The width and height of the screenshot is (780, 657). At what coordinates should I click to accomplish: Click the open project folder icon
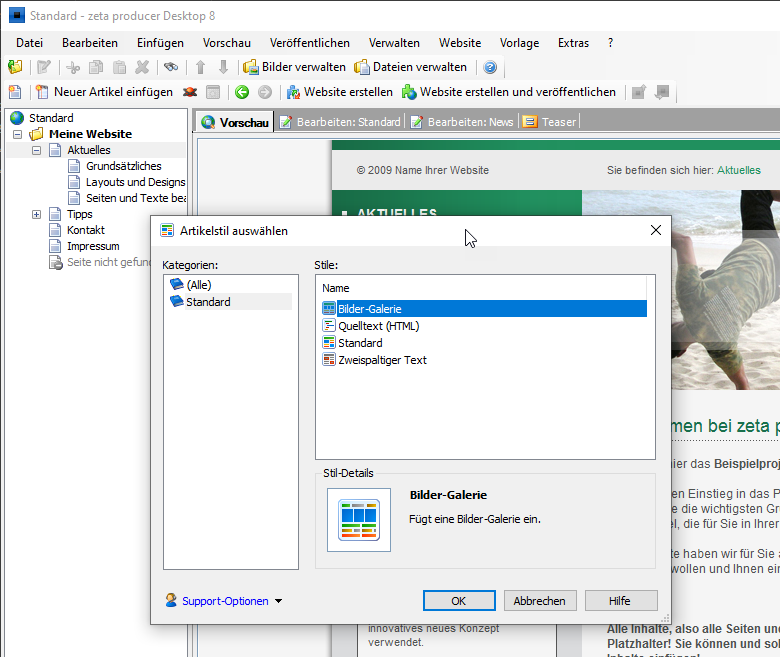15,67
